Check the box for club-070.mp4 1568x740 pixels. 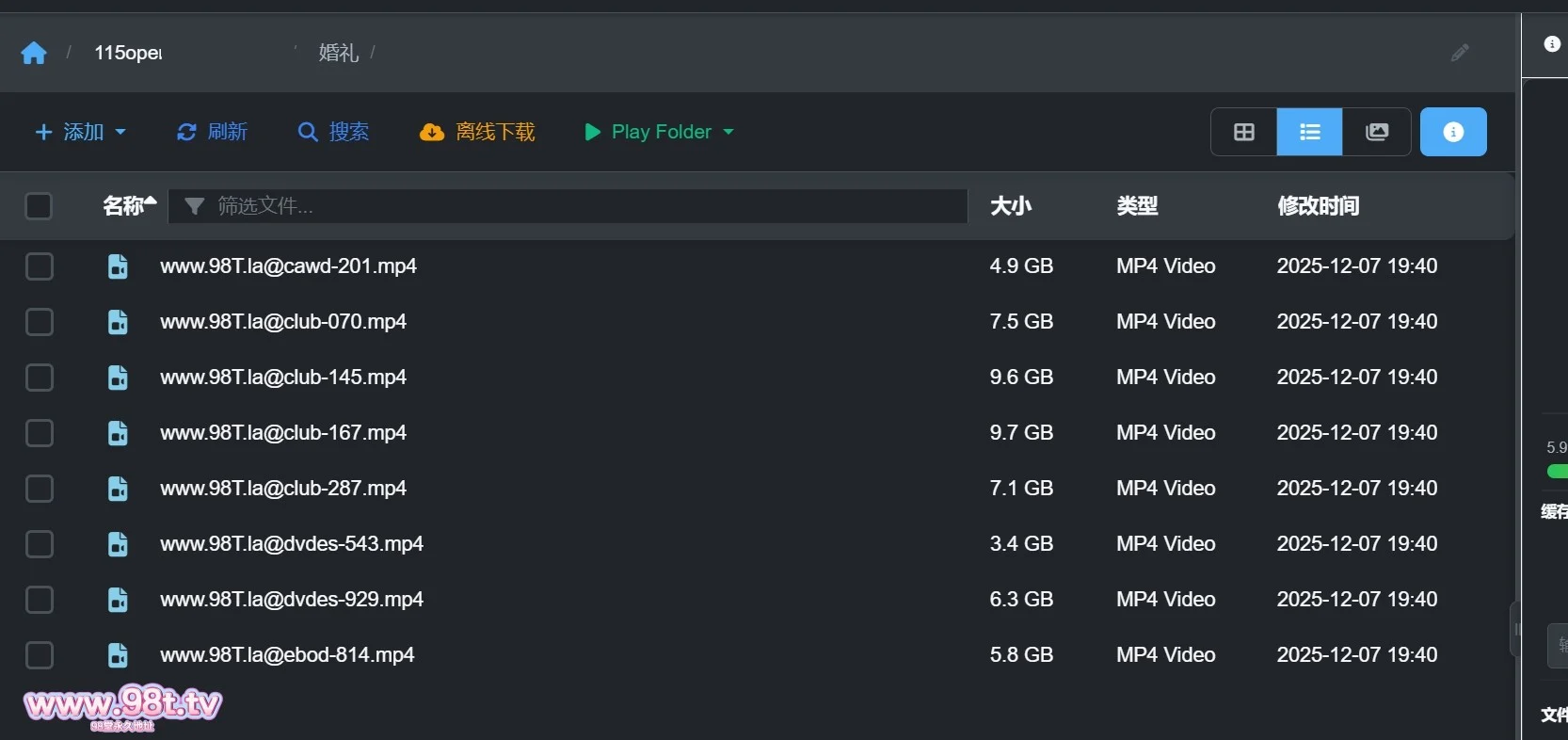pyautogui.click(x=40, y=322)
